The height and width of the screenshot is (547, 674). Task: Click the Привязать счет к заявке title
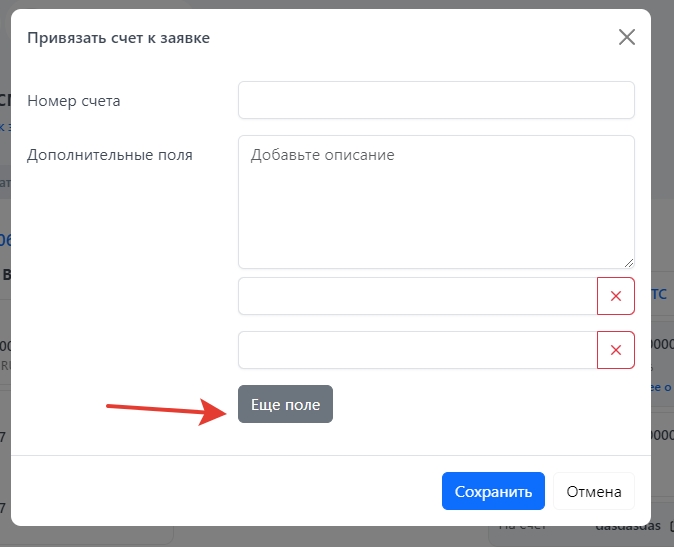tap(118, 38)
